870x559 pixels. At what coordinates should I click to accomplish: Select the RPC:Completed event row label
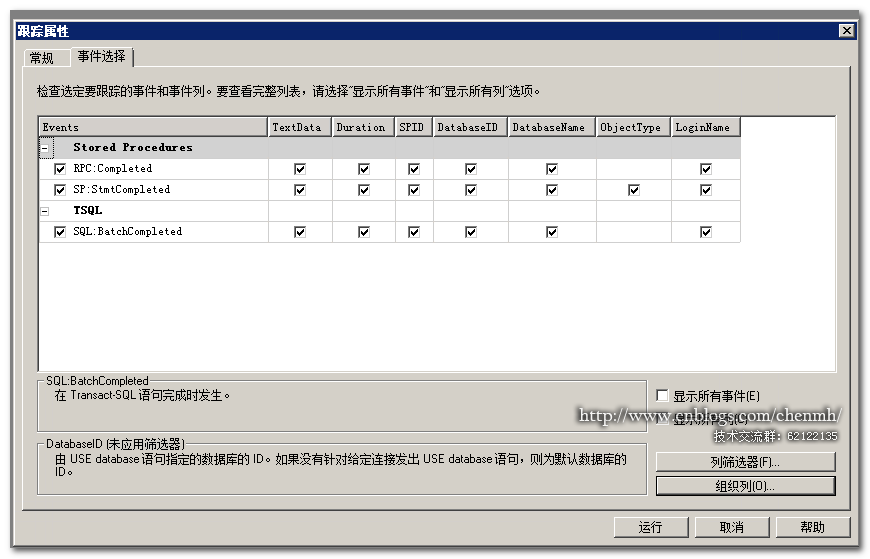[x=113, y=169]
